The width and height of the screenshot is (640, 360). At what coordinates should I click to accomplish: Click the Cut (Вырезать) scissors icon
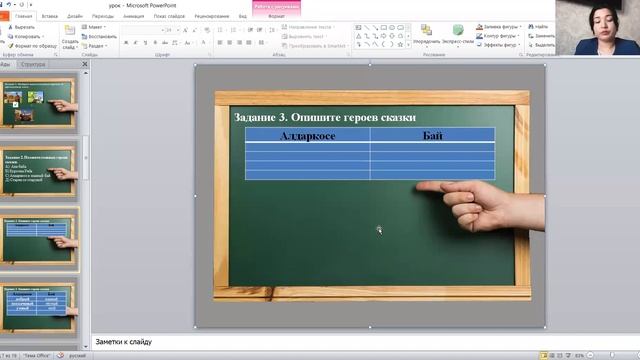(x=11, y=27)
